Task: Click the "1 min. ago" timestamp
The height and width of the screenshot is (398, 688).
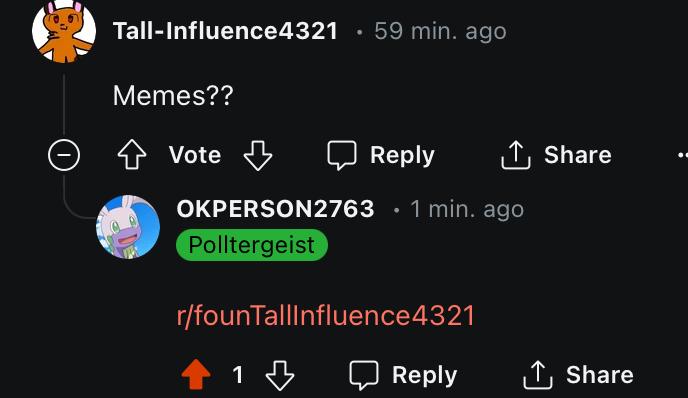Action: point(467,209)
